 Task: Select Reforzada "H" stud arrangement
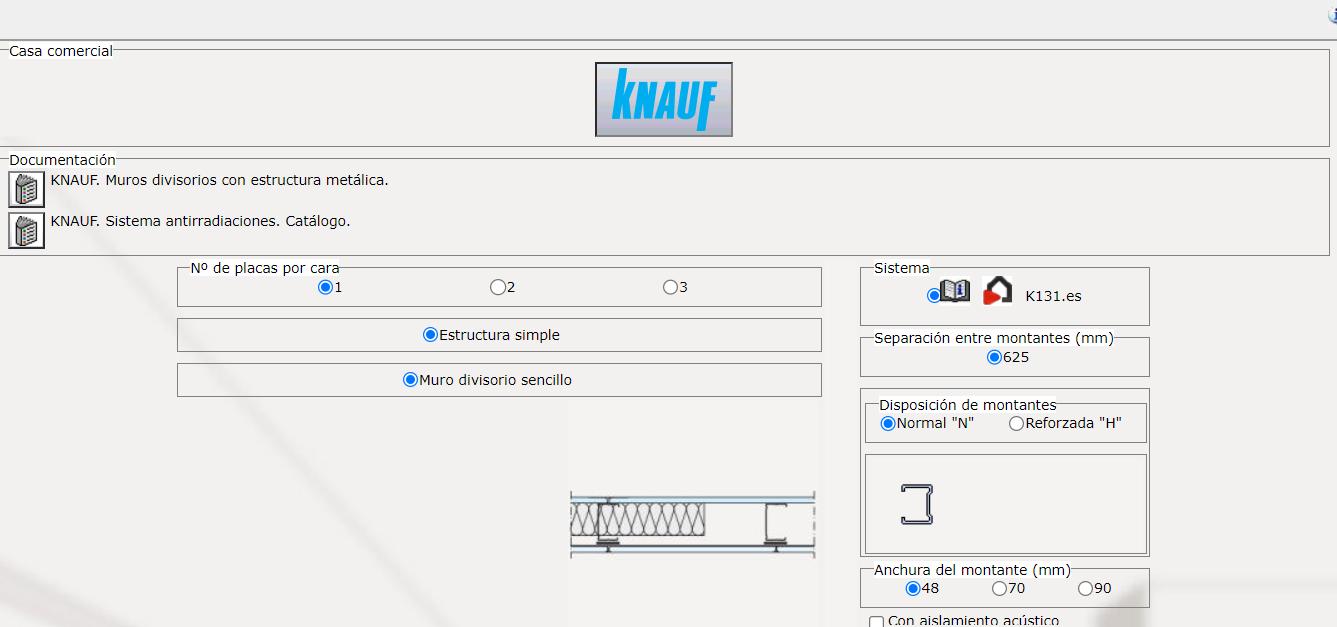[1016, 423]
